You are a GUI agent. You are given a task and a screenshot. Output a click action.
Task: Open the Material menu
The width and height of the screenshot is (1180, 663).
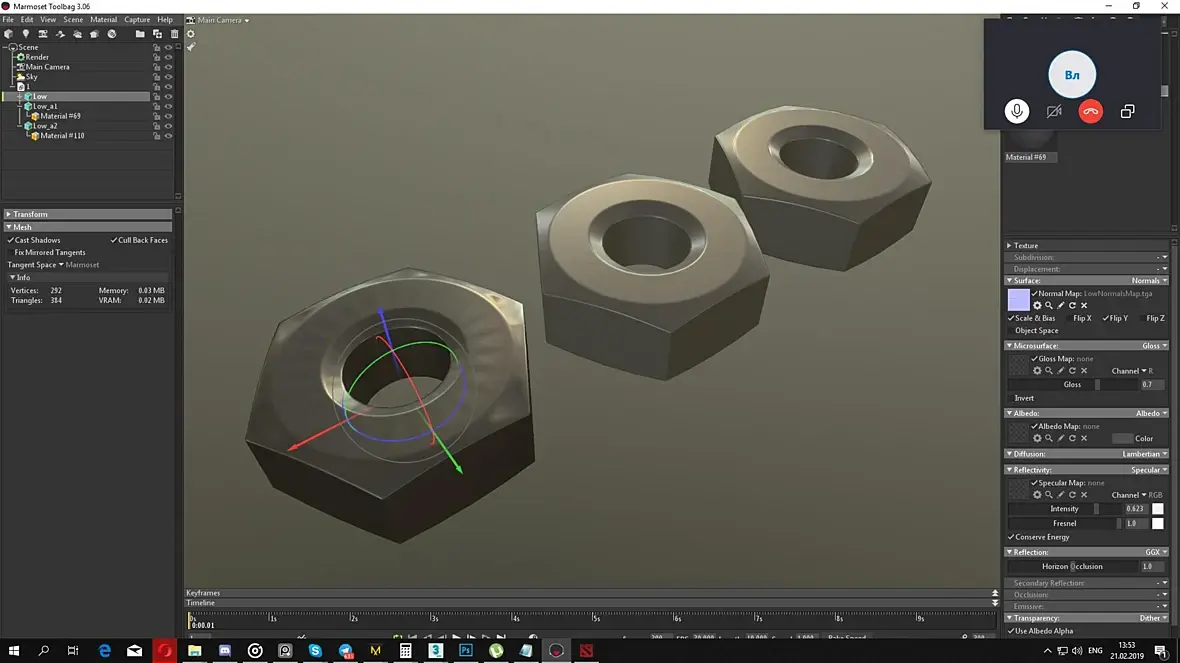[104, 20]
